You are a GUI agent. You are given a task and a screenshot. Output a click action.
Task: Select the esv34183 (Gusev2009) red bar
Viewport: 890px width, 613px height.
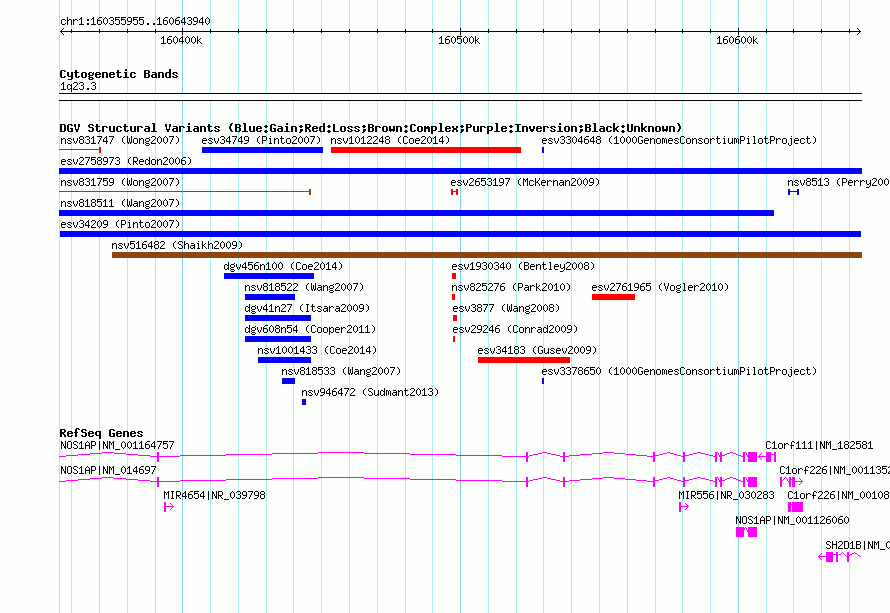coord(524,360)
